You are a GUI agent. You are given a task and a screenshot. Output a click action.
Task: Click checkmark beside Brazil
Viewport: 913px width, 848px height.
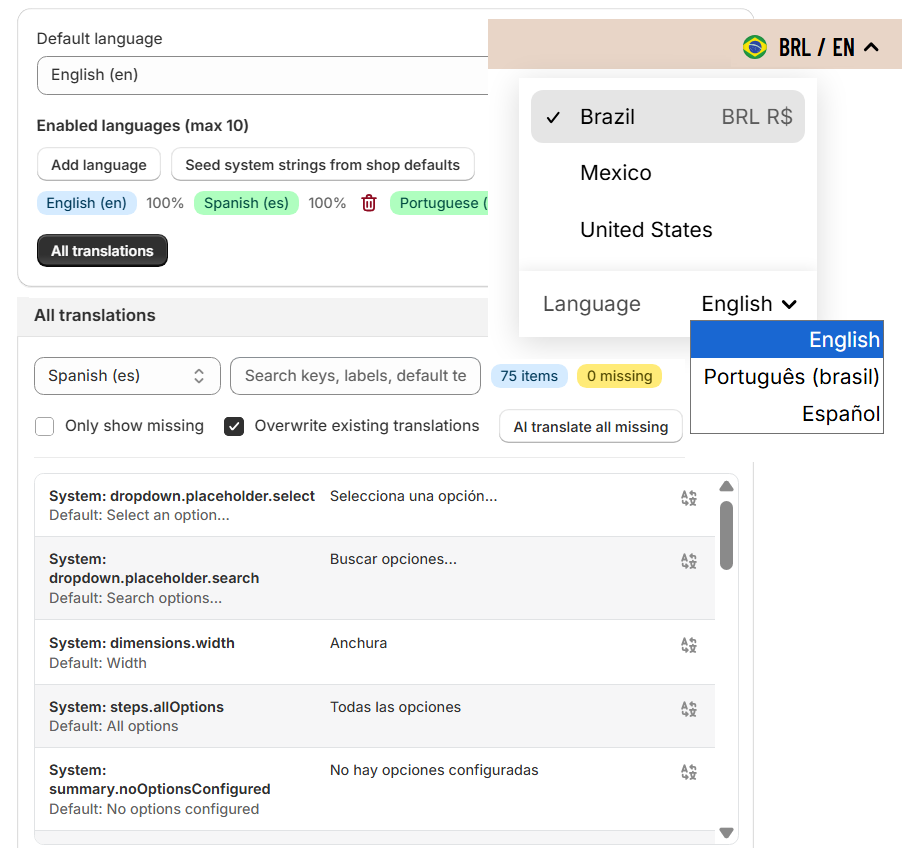[x=553, y=117]
